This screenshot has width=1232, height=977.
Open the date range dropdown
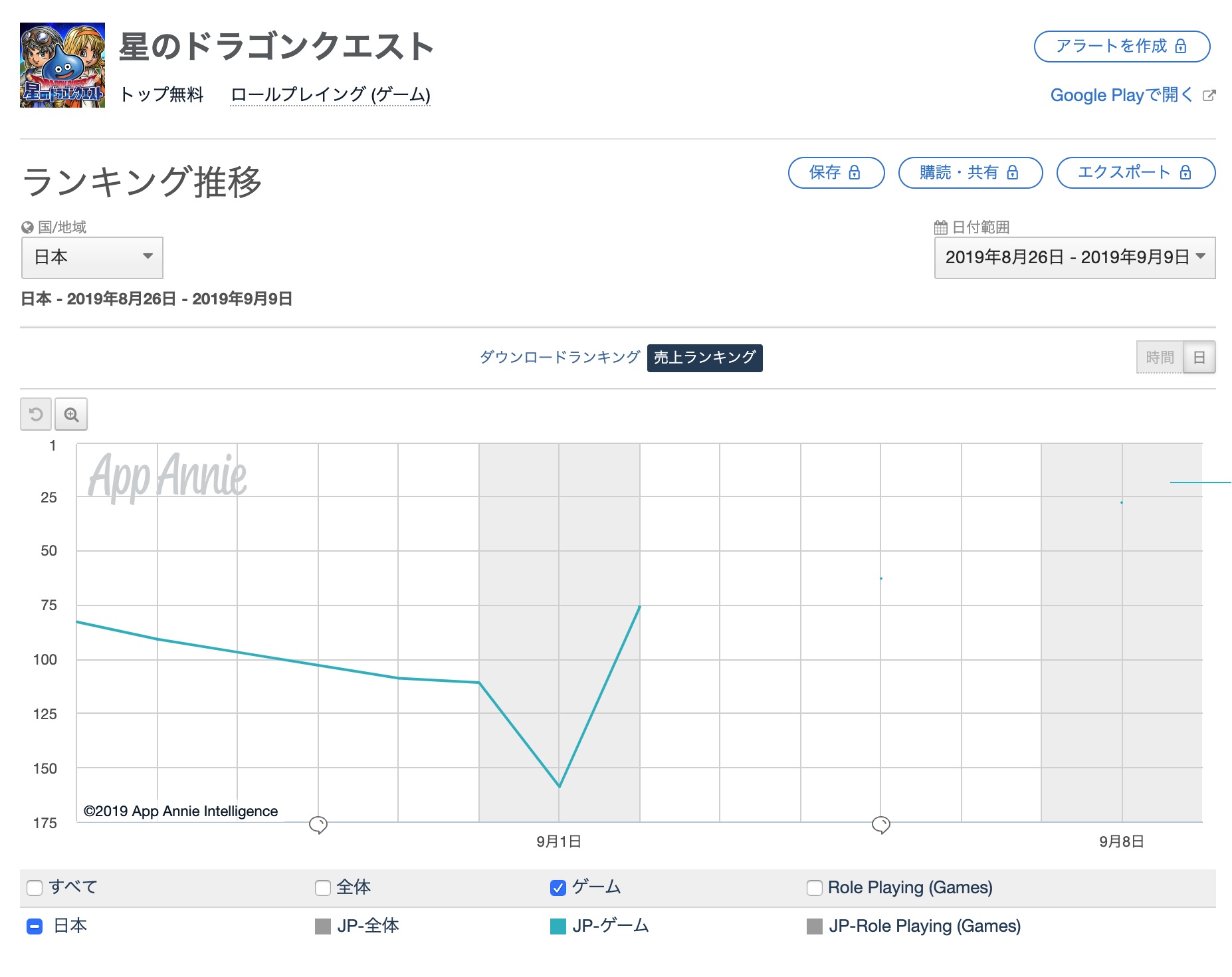[x=1075, y=258]
